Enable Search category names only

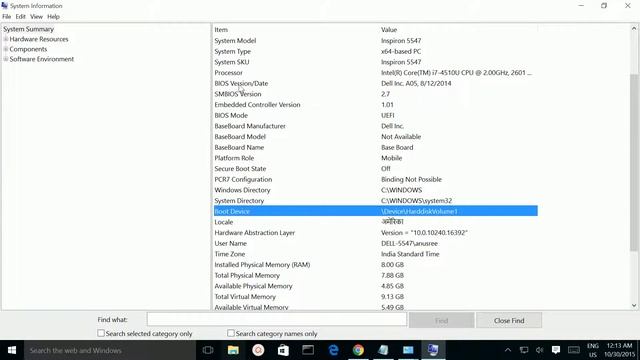coord(231,333)
